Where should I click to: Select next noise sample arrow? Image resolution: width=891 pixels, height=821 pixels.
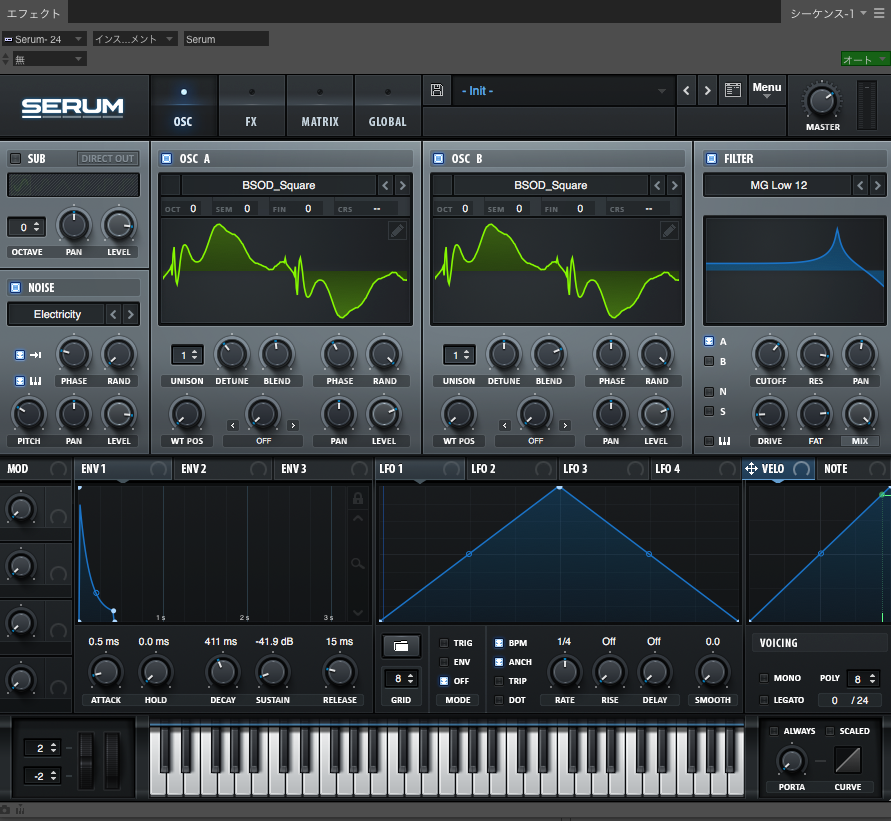(131, 314)
